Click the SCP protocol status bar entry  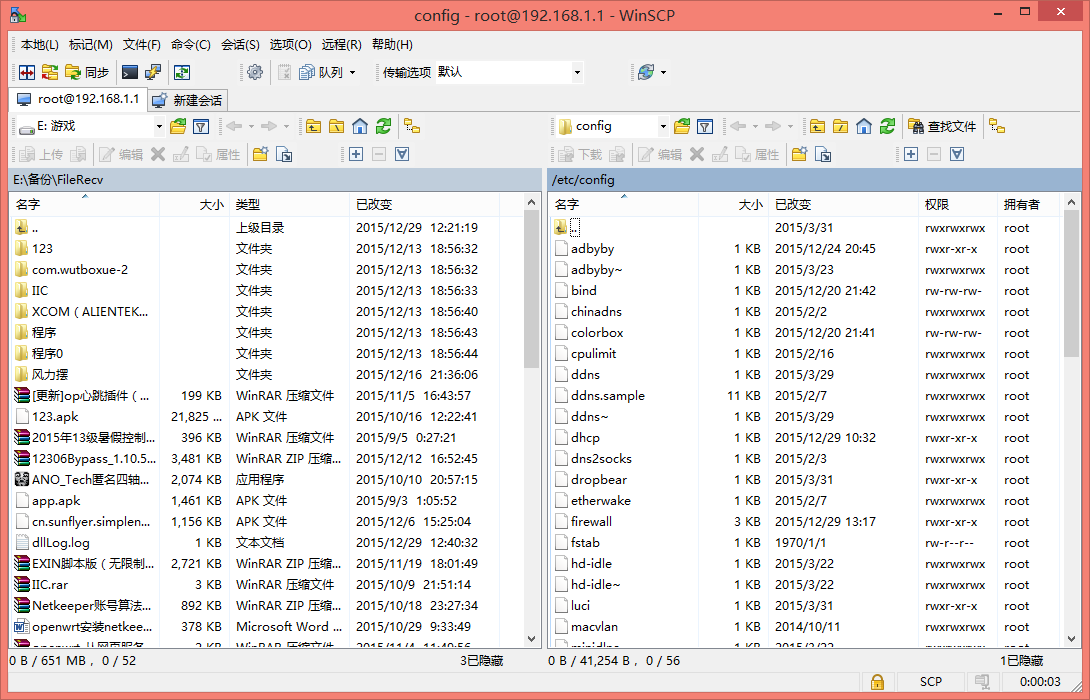[x=930, y=681]
